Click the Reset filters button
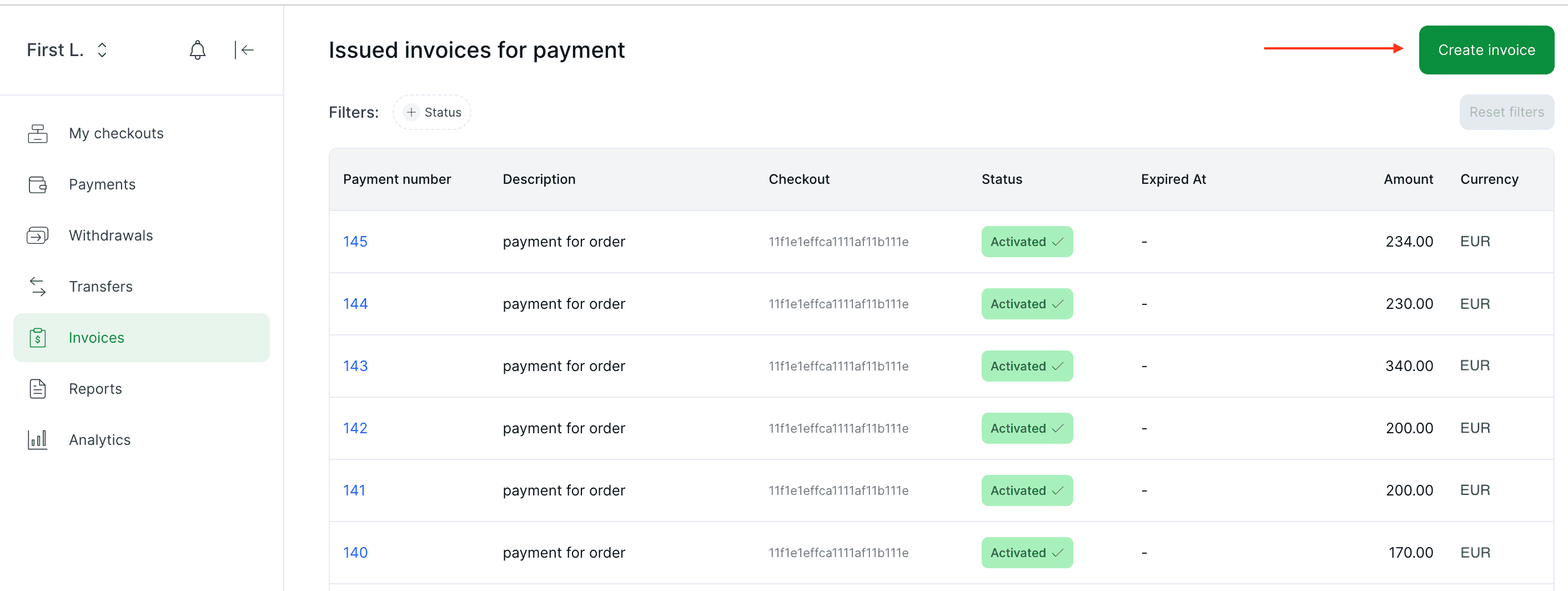The image size is (1568, 591). click(1506, 112)
